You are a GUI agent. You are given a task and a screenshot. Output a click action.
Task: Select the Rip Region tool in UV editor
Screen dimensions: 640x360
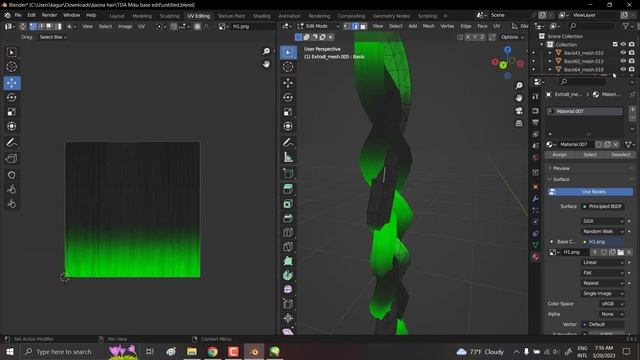pyautogui.click(x=11, y=159)
